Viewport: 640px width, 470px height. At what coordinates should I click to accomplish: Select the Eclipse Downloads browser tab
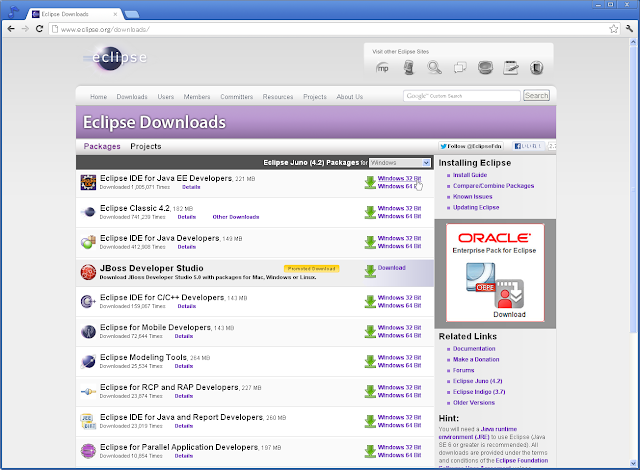coord(73,14)
